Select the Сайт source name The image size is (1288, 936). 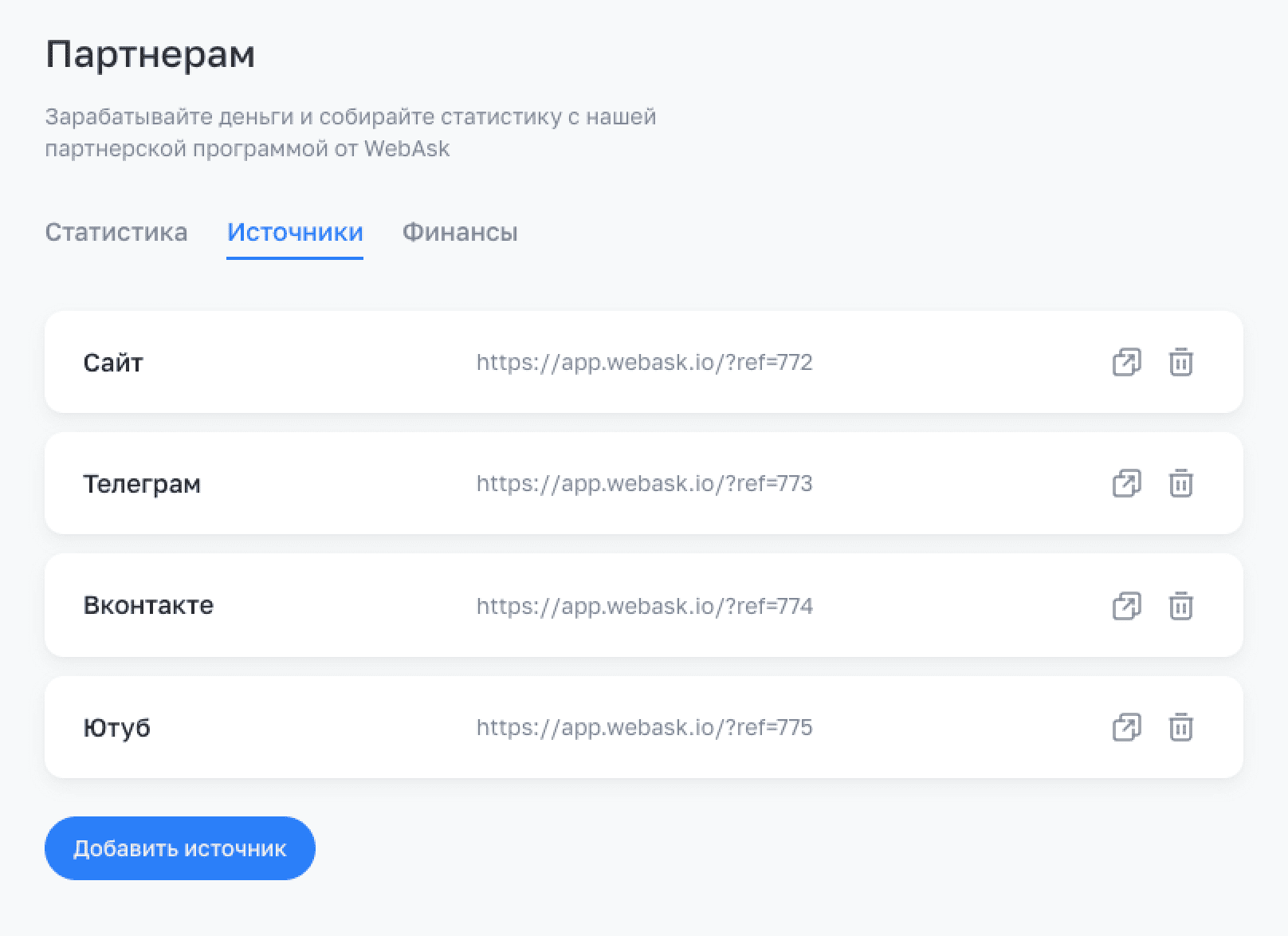[x=113, y=363]
